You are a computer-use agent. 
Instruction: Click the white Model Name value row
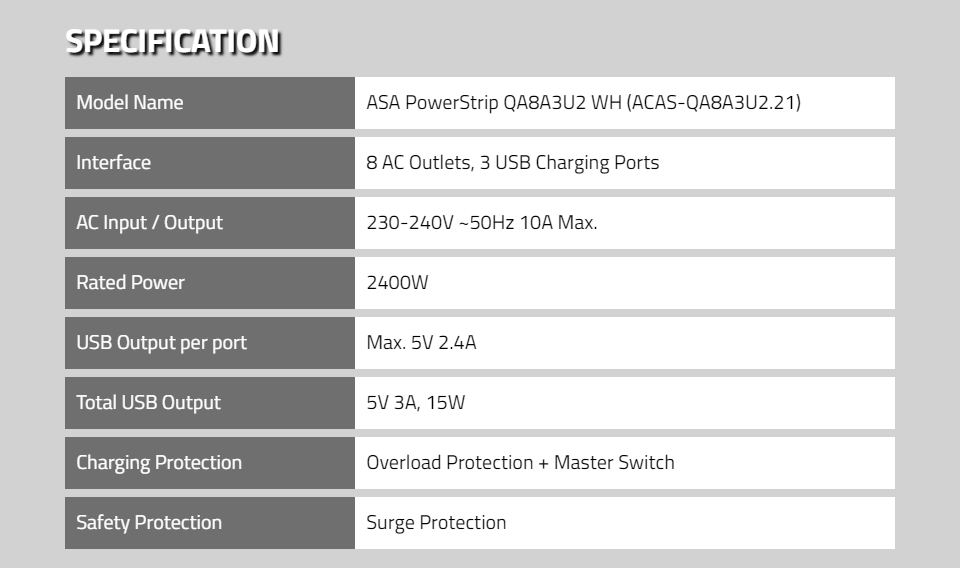click(x=624, y=103)
